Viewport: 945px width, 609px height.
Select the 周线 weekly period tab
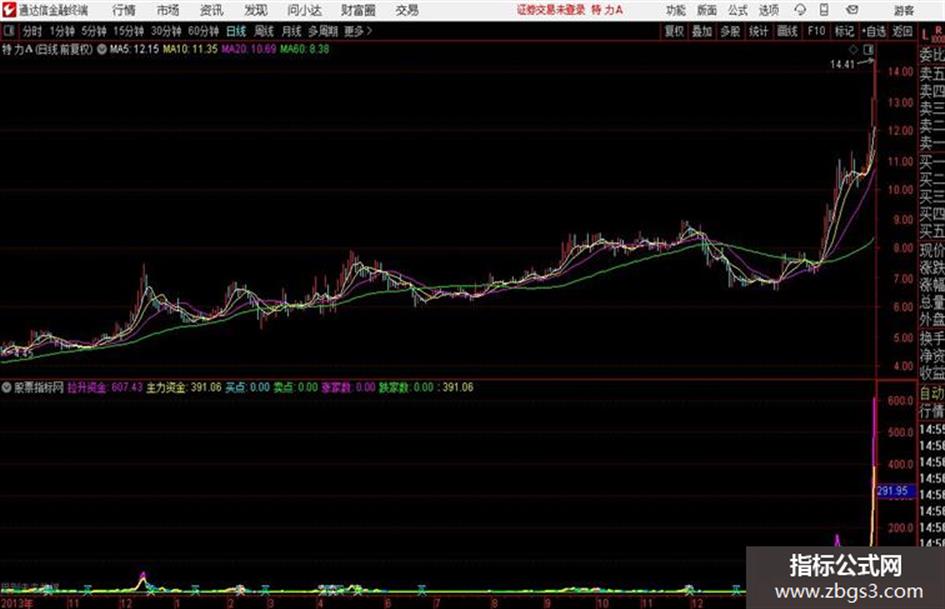264,31
